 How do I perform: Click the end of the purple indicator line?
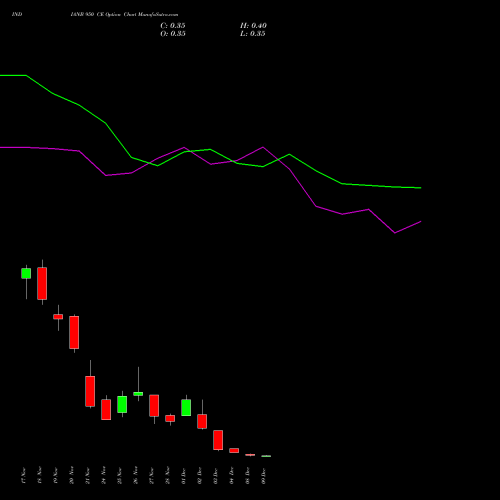(x=421, y=221)
